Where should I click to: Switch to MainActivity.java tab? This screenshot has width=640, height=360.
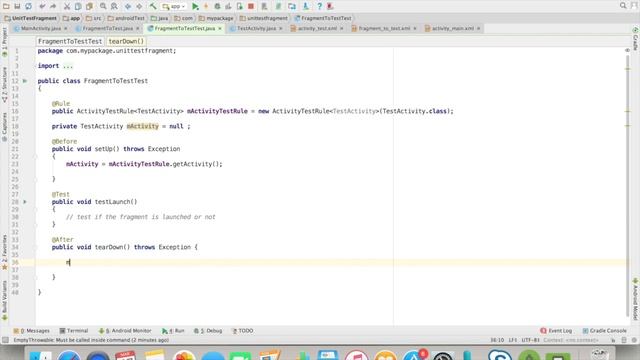pos(40,29)
